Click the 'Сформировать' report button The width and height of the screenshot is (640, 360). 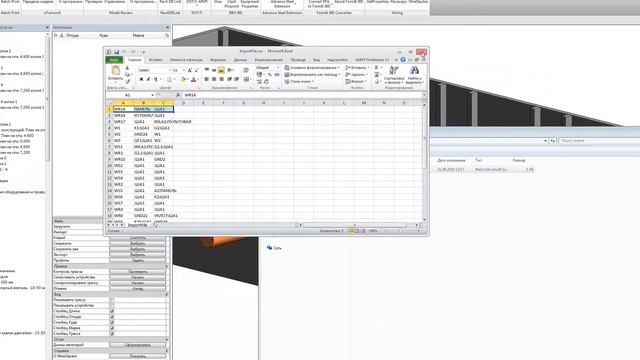coord(138,345)
